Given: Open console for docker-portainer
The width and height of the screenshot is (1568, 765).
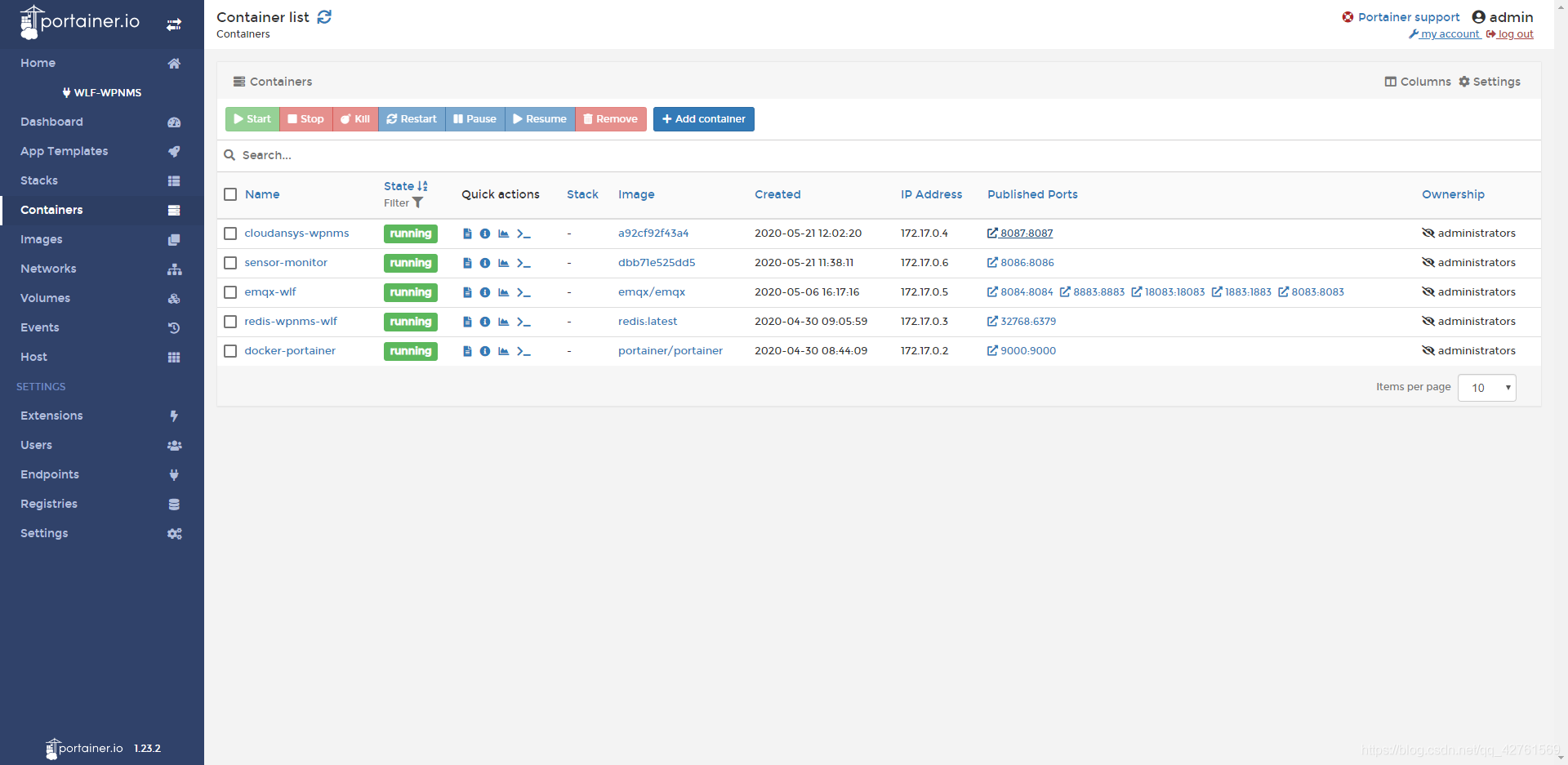Looking at the screenshot, I should (523, 351).
